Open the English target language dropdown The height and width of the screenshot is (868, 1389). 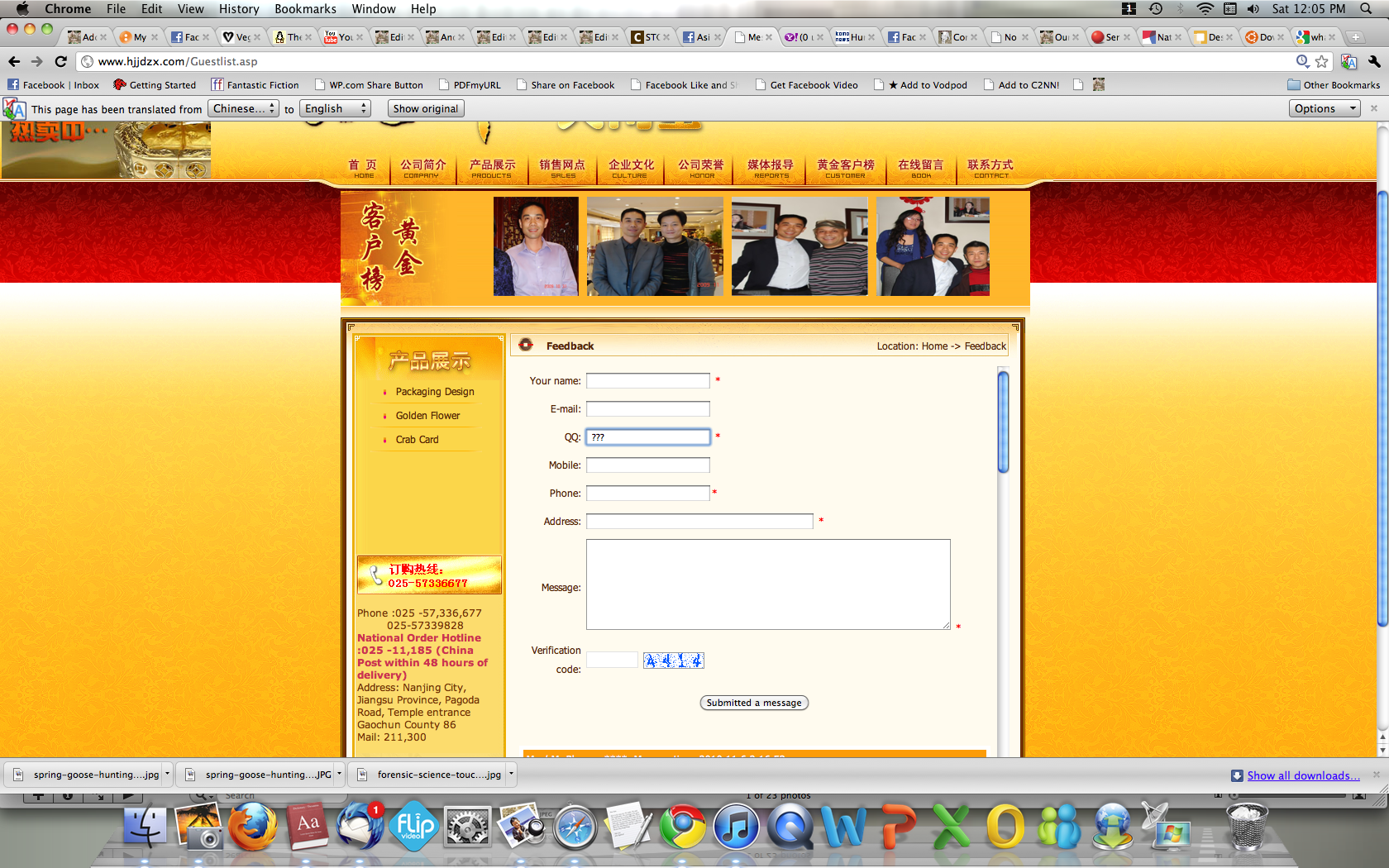point(334,108)
